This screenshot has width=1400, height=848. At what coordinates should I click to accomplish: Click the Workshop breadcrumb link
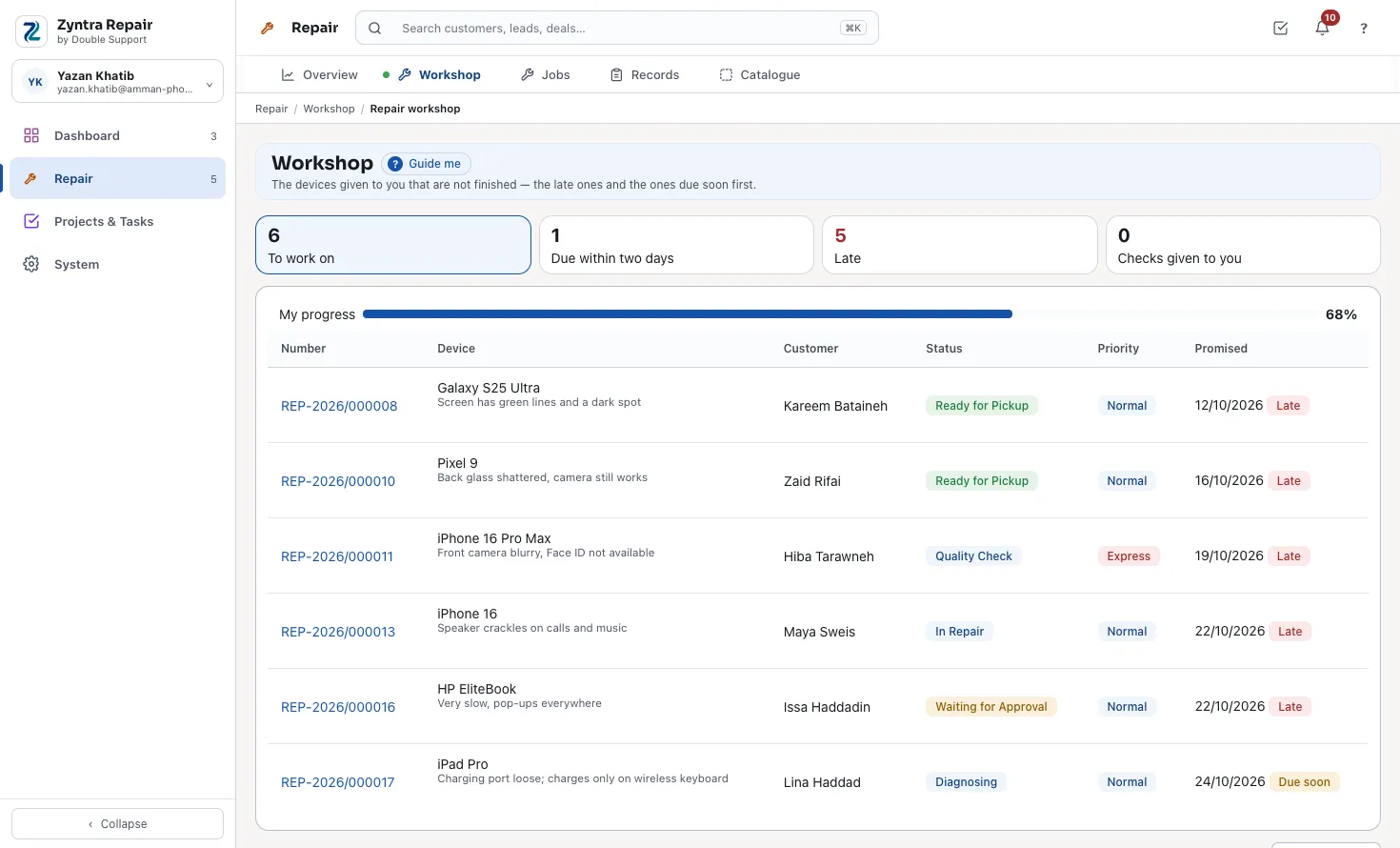(329, 110)
